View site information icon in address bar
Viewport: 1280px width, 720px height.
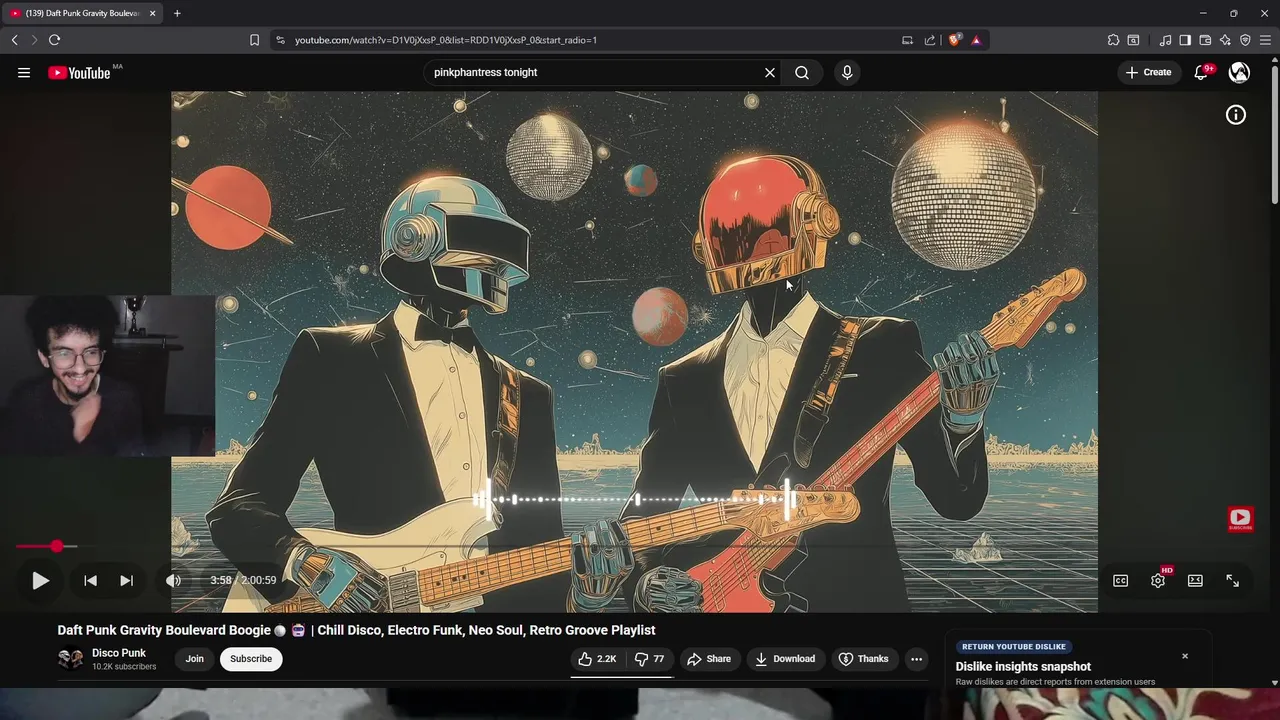[280, 40]
